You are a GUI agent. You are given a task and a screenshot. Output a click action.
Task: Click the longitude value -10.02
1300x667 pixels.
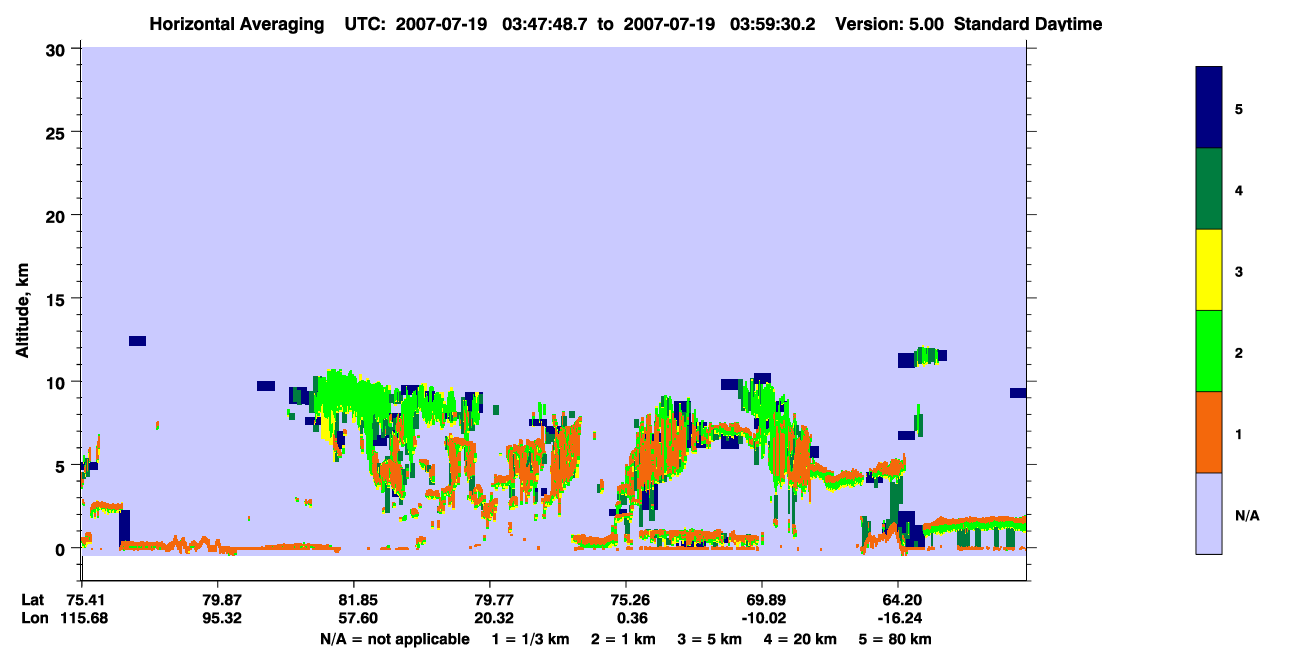762,618
